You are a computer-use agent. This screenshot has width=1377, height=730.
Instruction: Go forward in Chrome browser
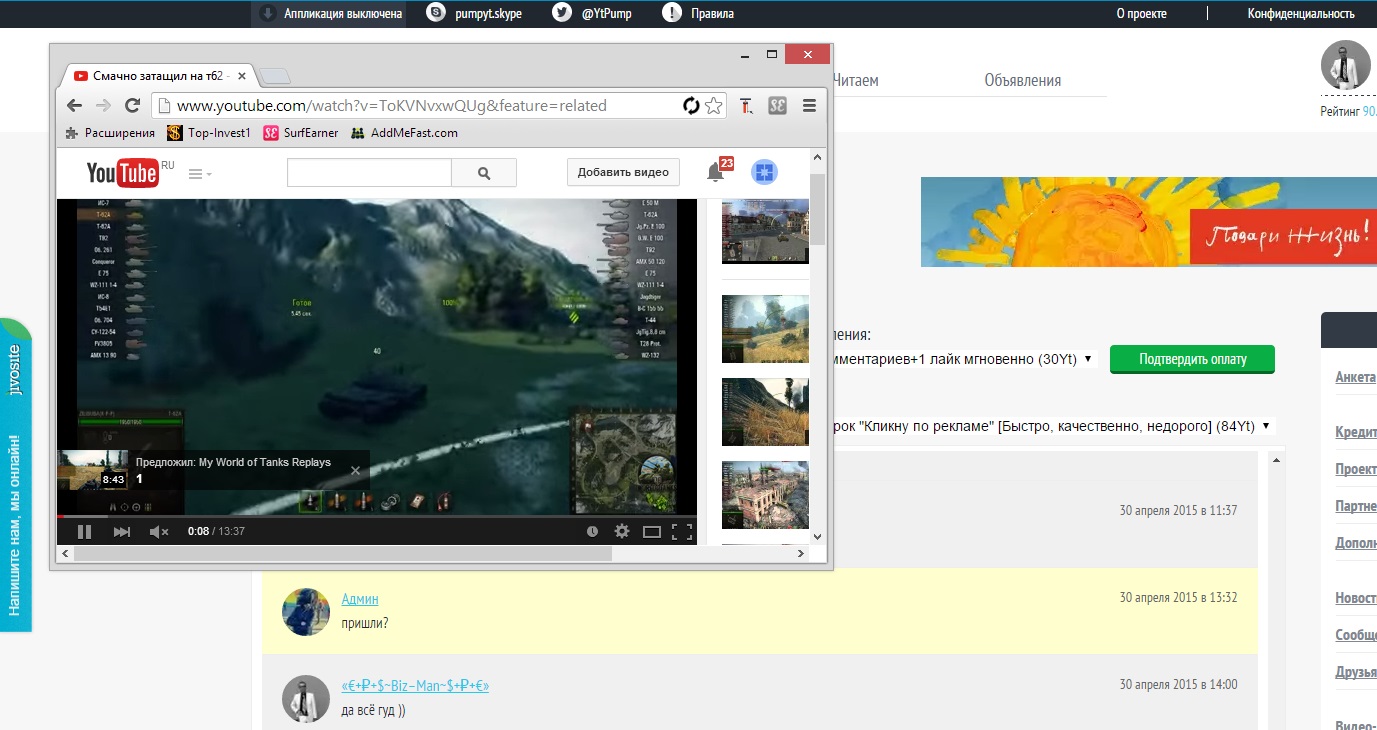(x=103, y=105)
